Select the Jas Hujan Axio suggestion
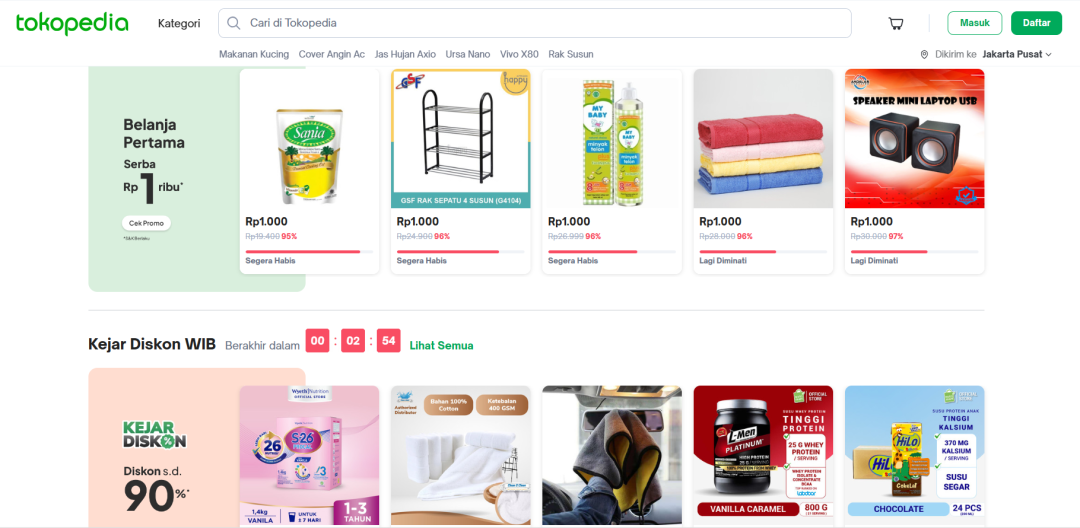Screen dimensions: 1080x528 tap(405, 54)
